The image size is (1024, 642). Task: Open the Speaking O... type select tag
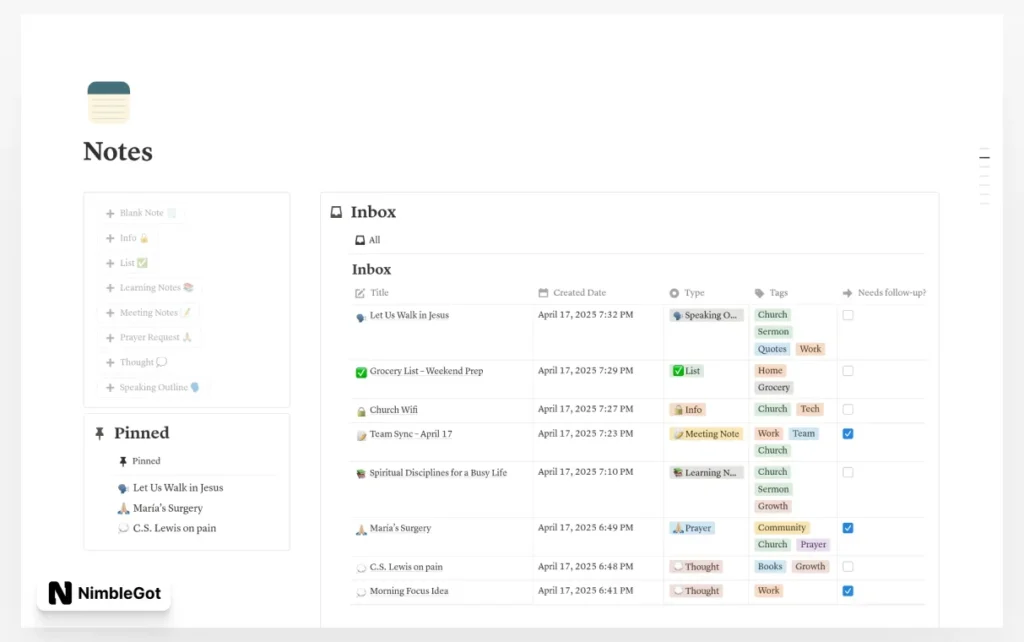click(706, 315)
